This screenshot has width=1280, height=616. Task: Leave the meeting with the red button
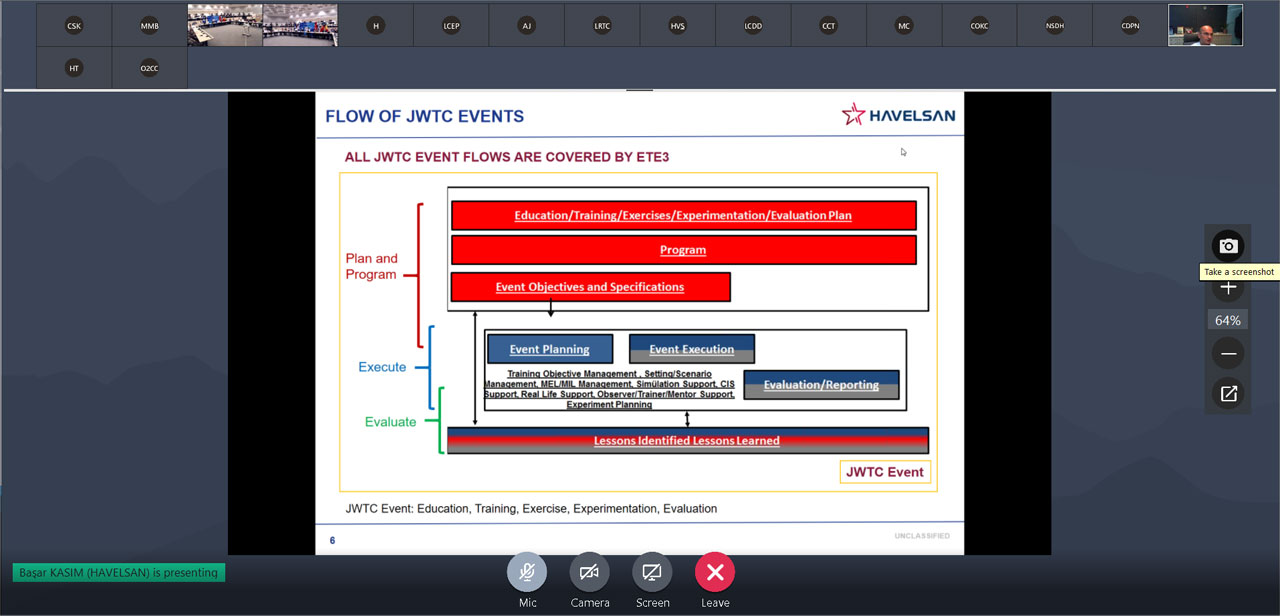(715, 572)
